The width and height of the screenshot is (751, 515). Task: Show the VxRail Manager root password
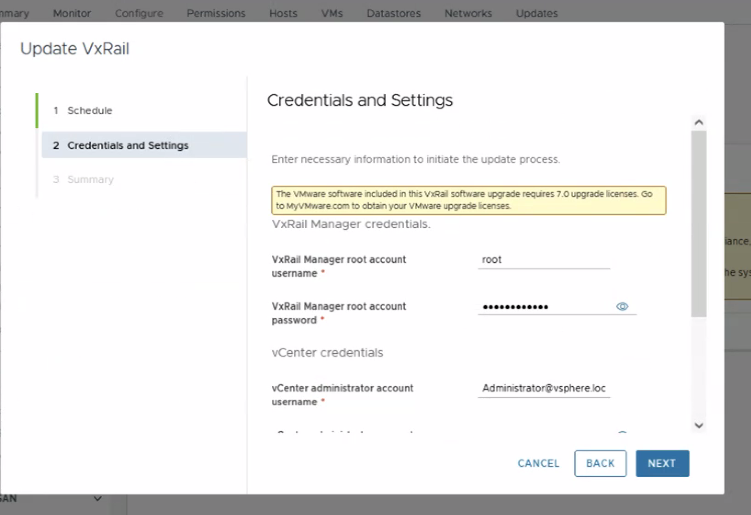[622, 307]
